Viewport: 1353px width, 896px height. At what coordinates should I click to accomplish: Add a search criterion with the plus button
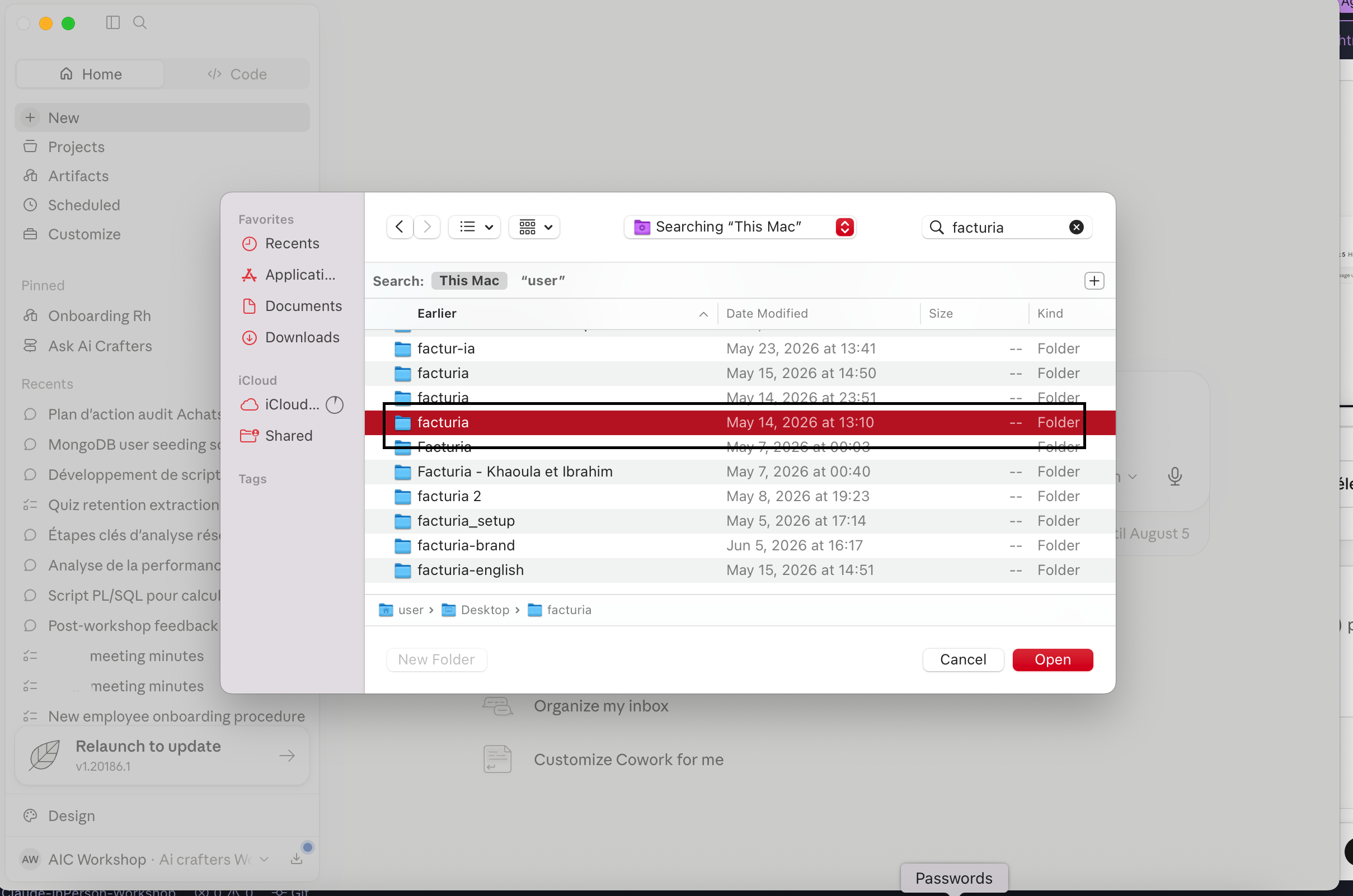point(1094,281)
